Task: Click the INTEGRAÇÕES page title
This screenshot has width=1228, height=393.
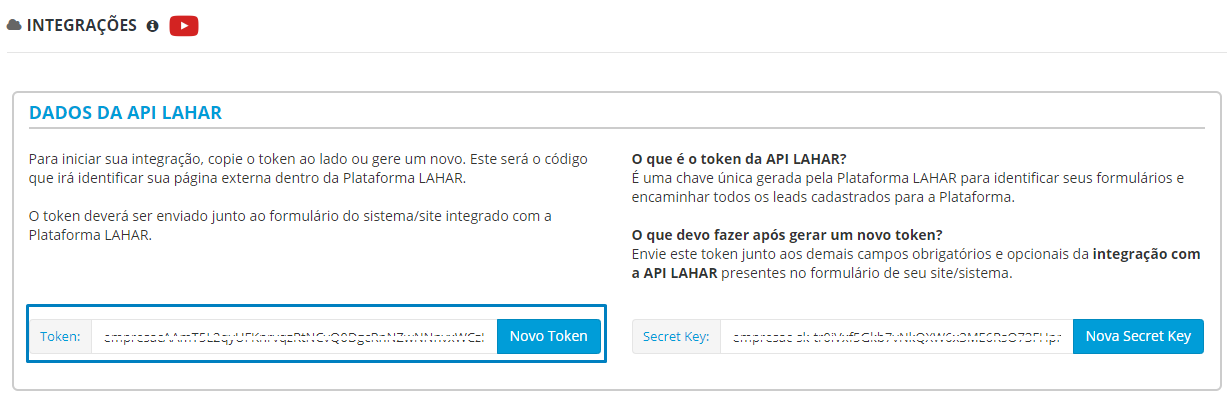Action: pyautogui.click(x=82, y=26)
